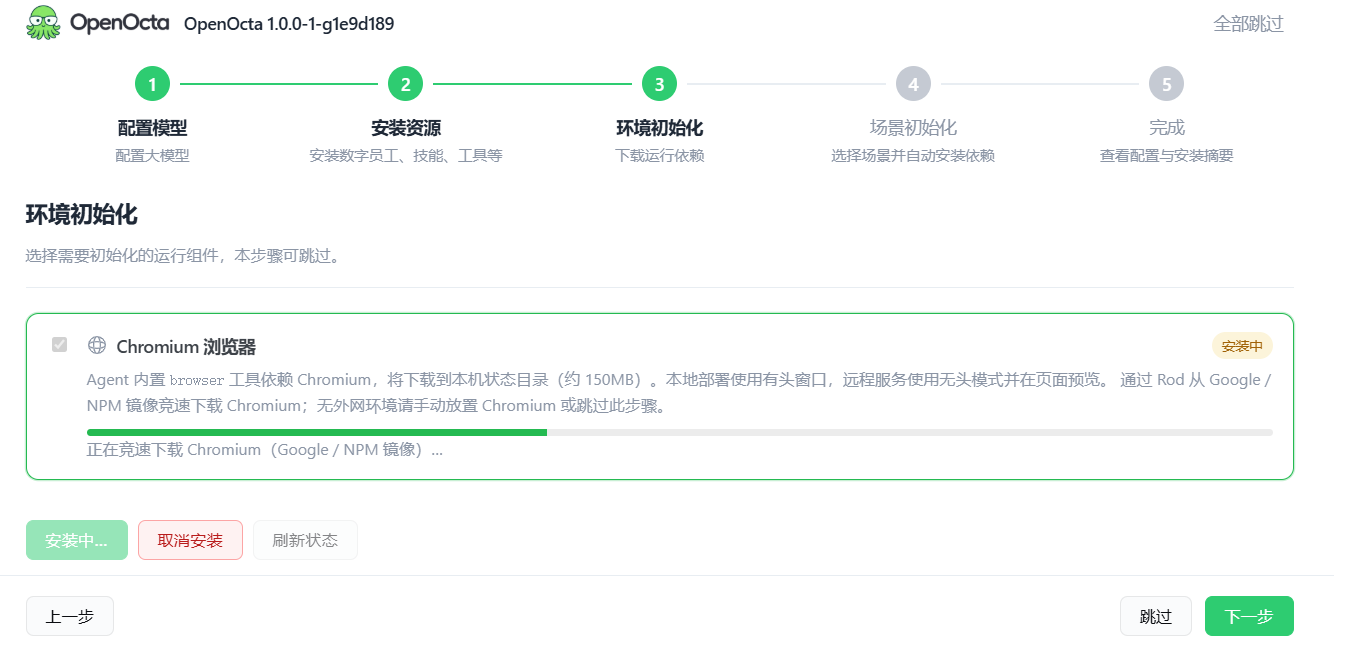Click the Chromium 浏览器 card title
This screenshot has height=660, width=1345.
point(186,347)
